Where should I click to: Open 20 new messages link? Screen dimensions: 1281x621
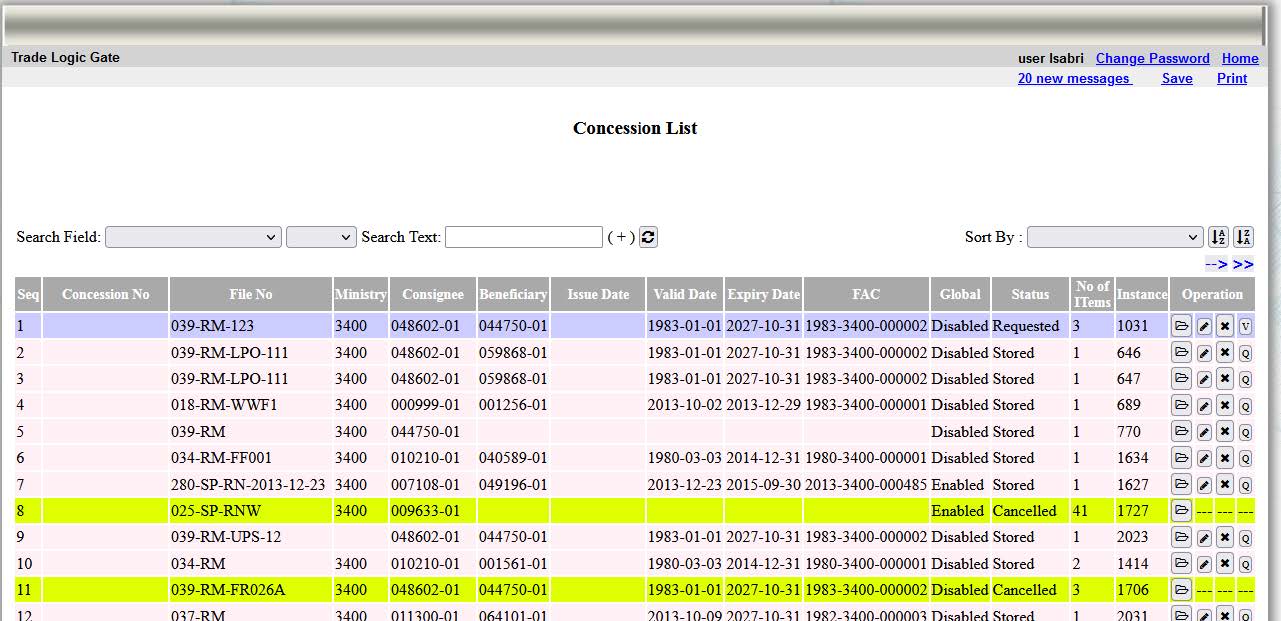1074,78
